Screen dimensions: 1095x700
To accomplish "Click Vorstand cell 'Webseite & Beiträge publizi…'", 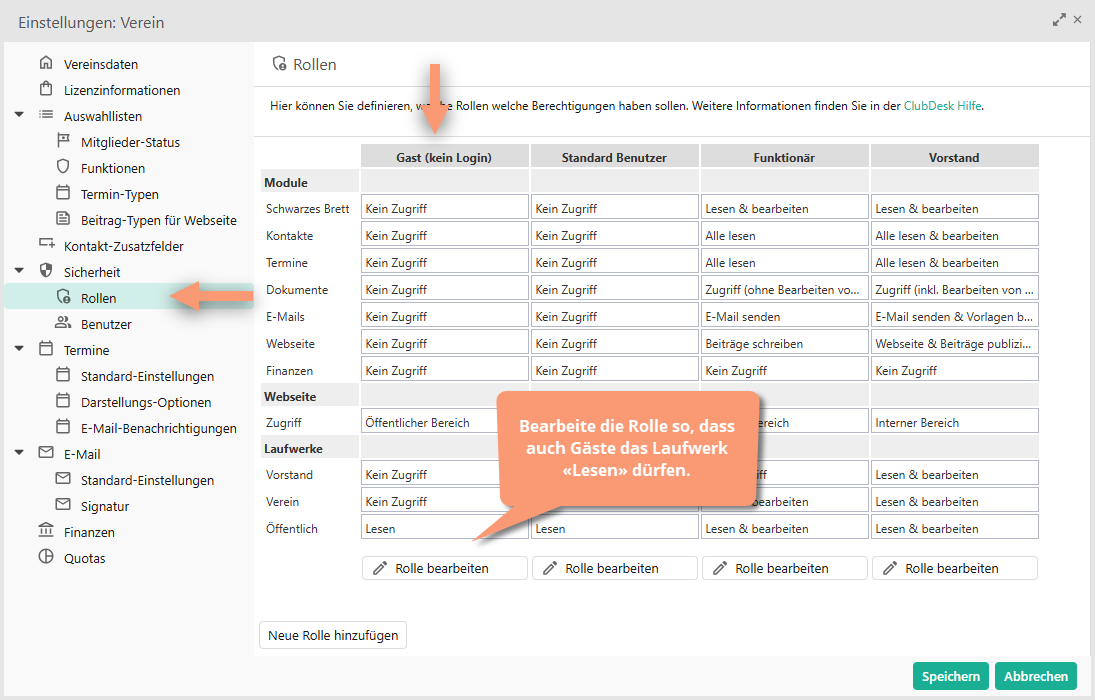I will (954, 344).
